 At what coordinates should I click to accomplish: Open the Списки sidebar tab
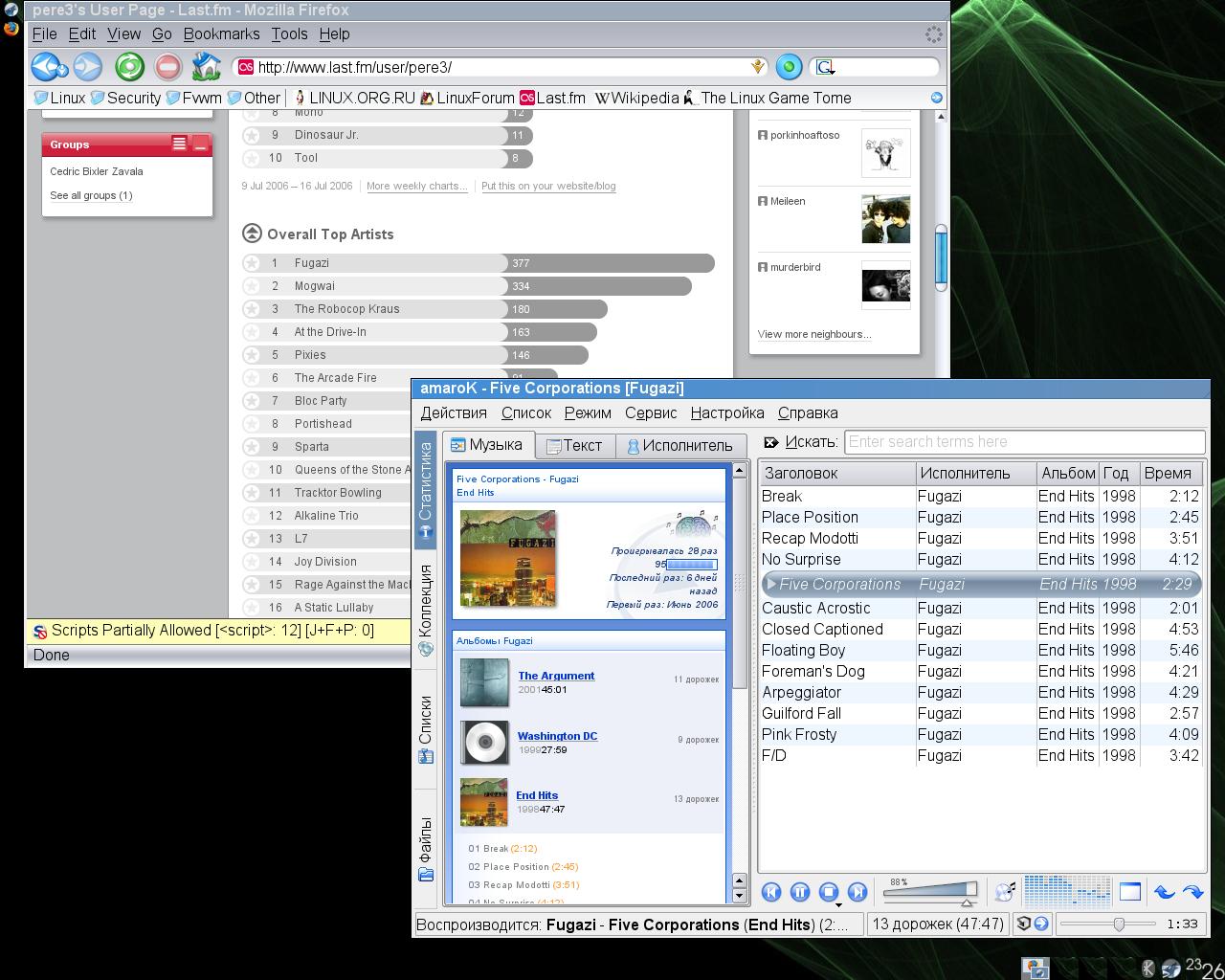point(426,728)
